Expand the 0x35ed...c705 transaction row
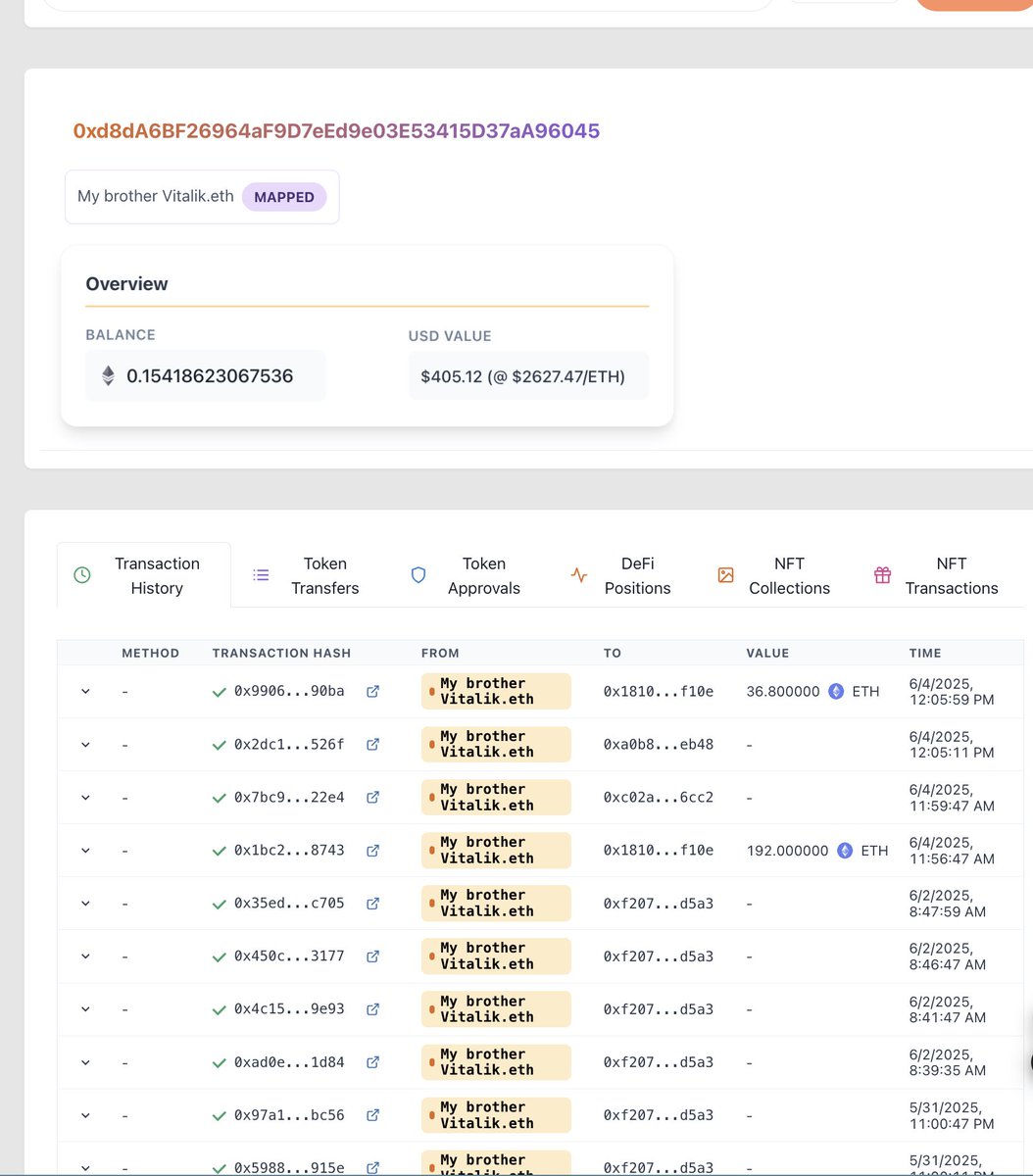This screenshot has width=1033, height=1176. pyautogui.click(x=85, y=904)
